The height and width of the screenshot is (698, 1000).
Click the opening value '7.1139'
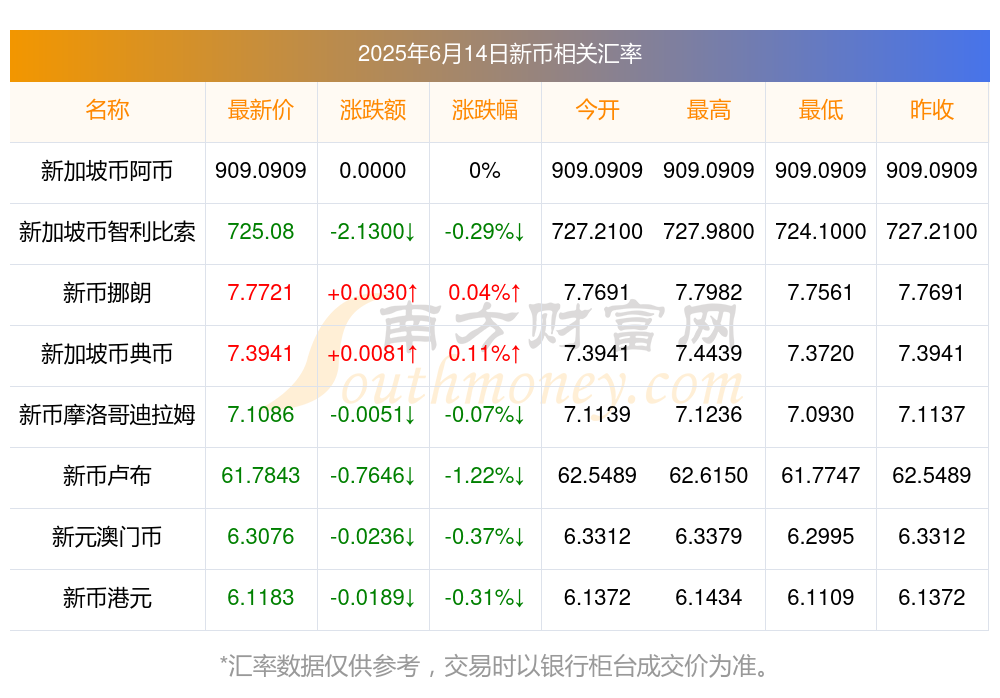click(597, 414)
